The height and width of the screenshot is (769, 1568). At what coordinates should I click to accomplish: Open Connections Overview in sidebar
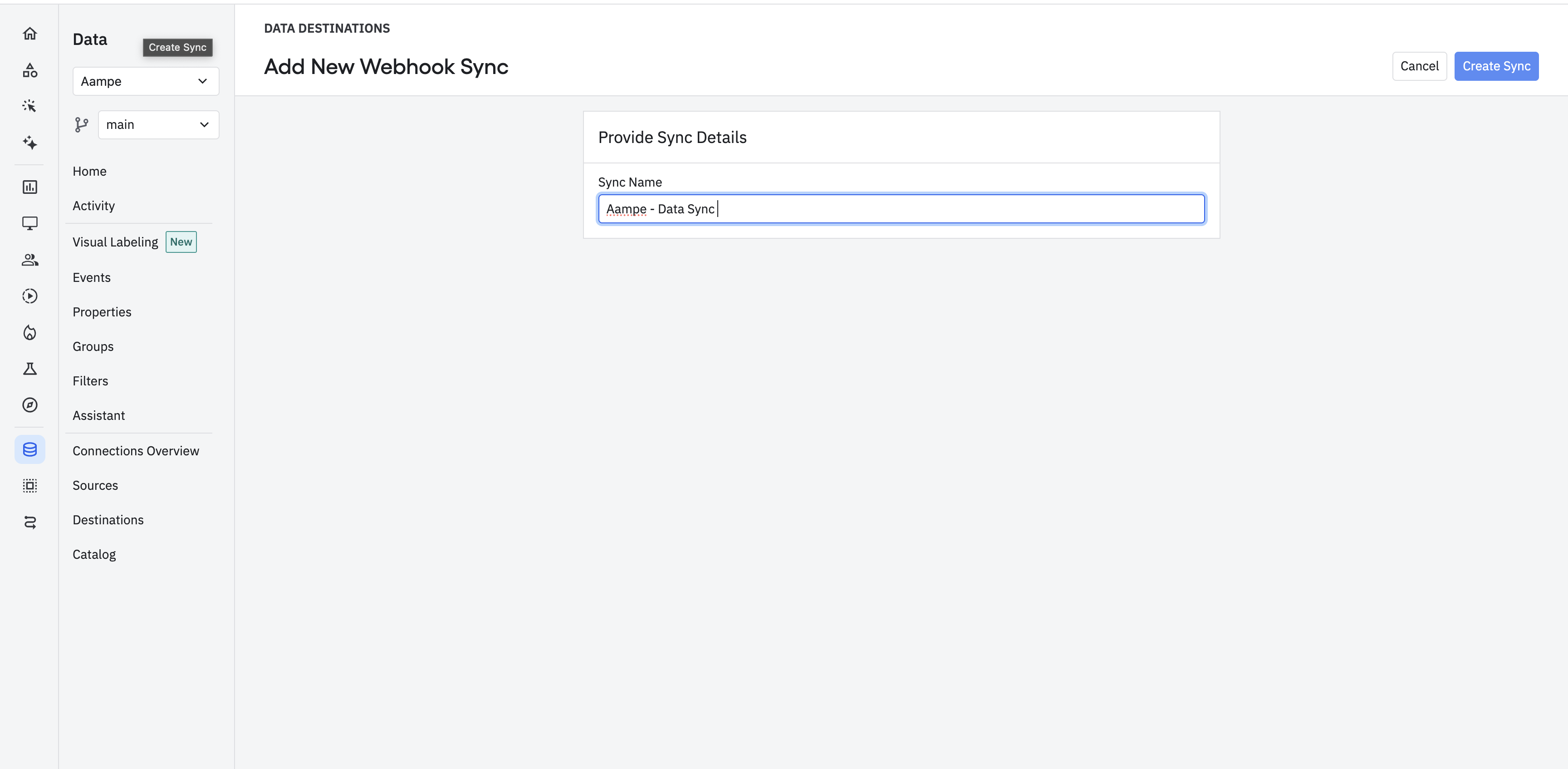(136, 451)
